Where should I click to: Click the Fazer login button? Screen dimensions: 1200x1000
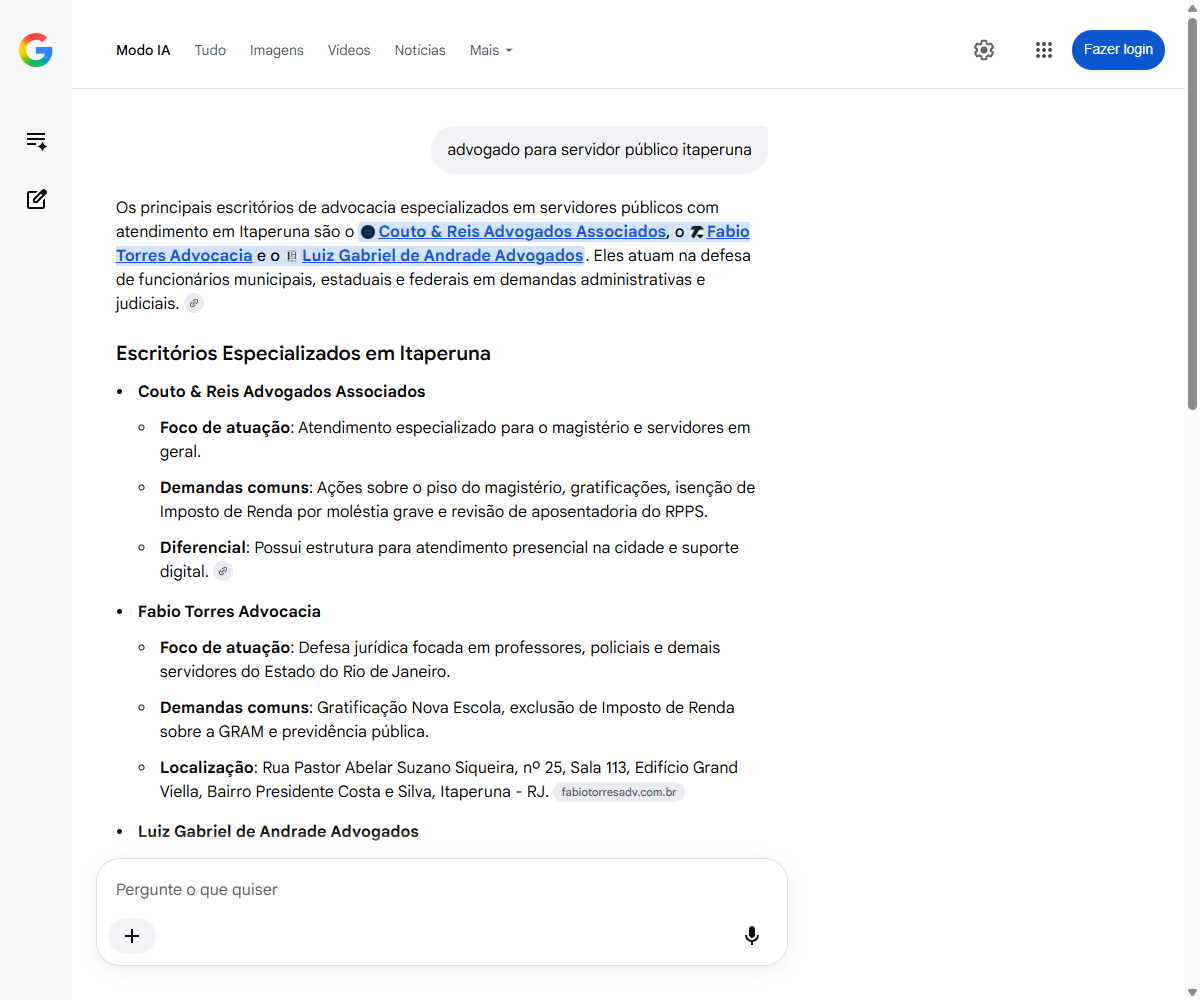[1118, 50]
